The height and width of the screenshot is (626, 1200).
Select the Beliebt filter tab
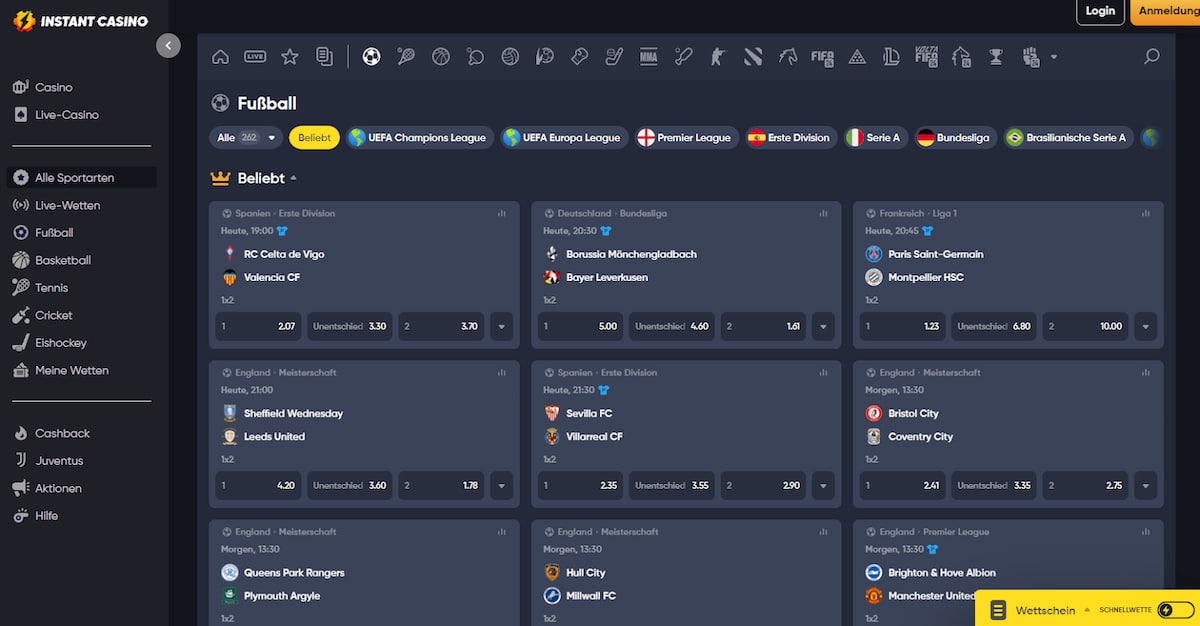314,138
